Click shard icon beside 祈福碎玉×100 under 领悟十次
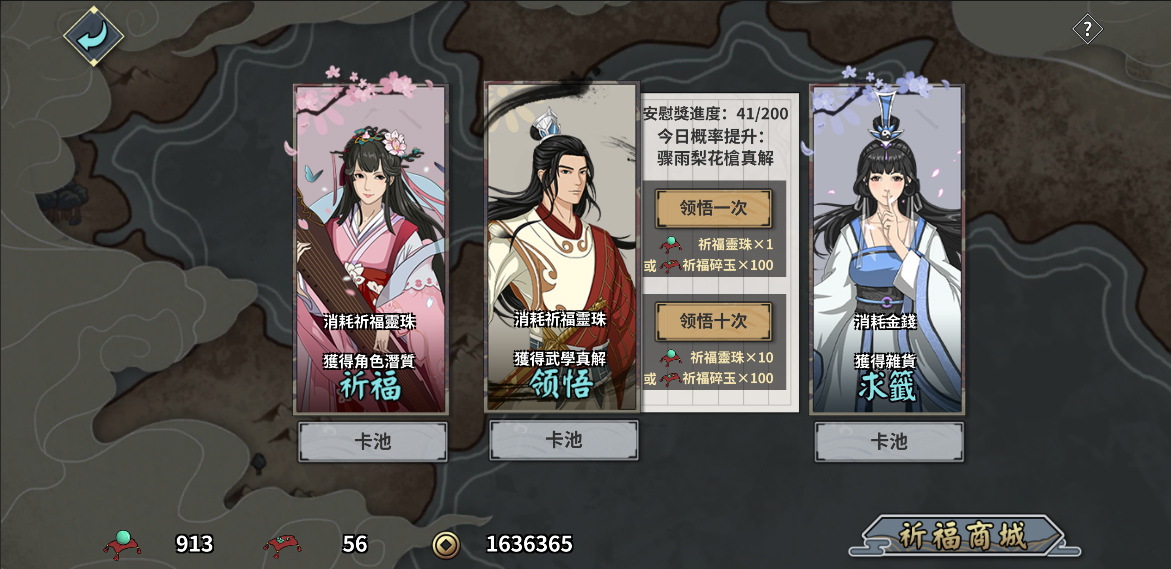Image resolution: width=1171 pixels, height=569 pixels. pyautogui.click(x=670, y=379)
